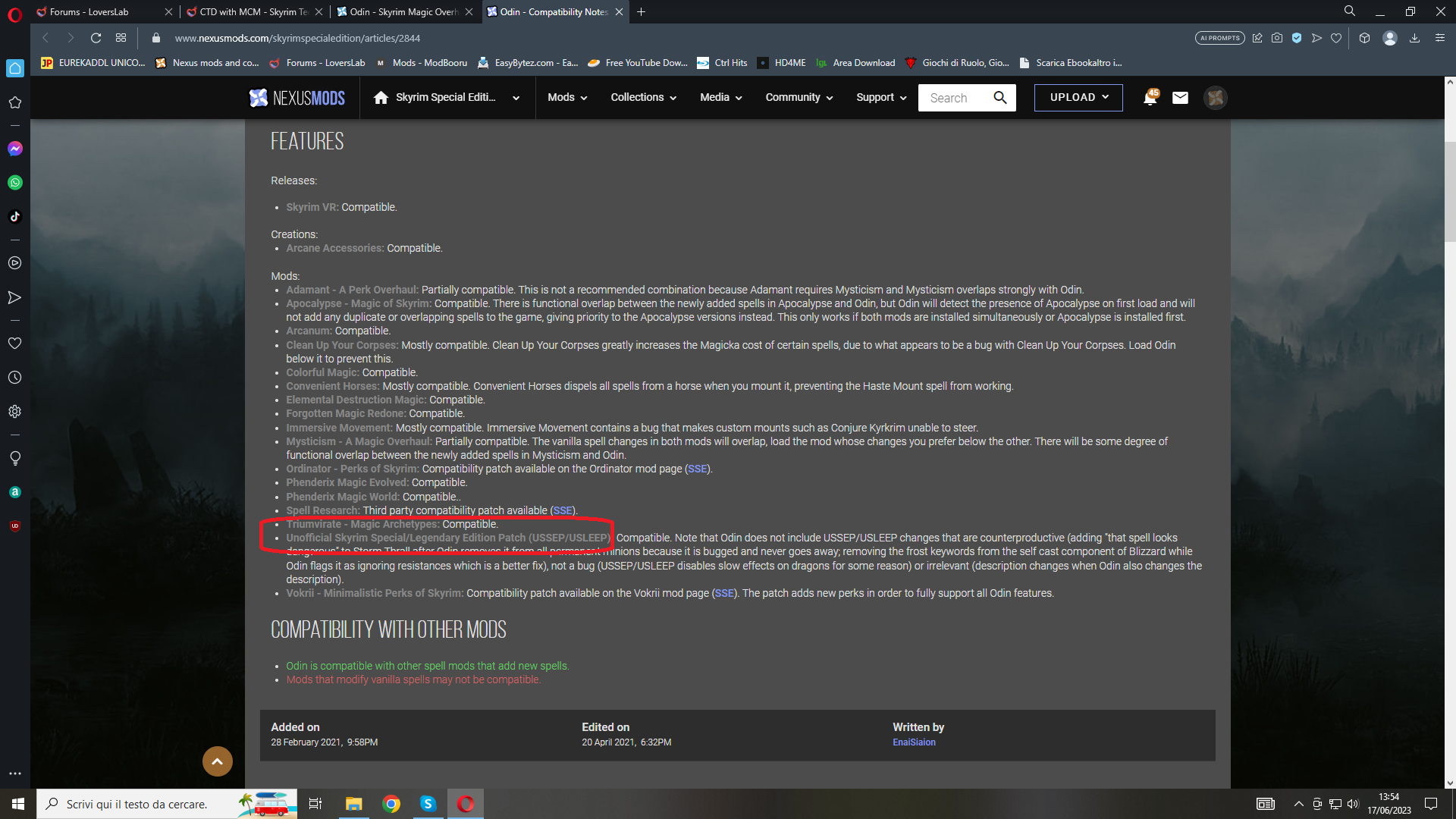Click the sidebar player icon
Image resolution: width=1456 pixels, height=819 pixels.
tap(15, 263)
